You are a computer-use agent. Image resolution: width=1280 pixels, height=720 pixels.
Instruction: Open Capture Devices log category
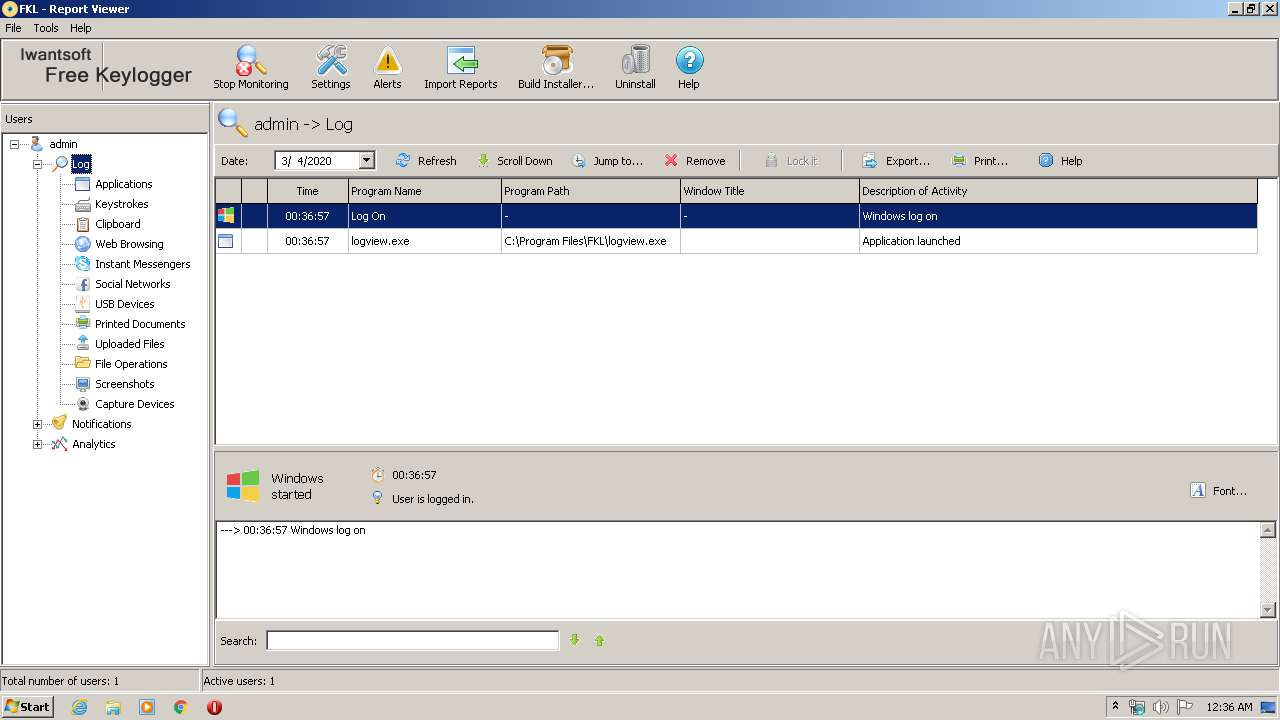pos(134,404)
